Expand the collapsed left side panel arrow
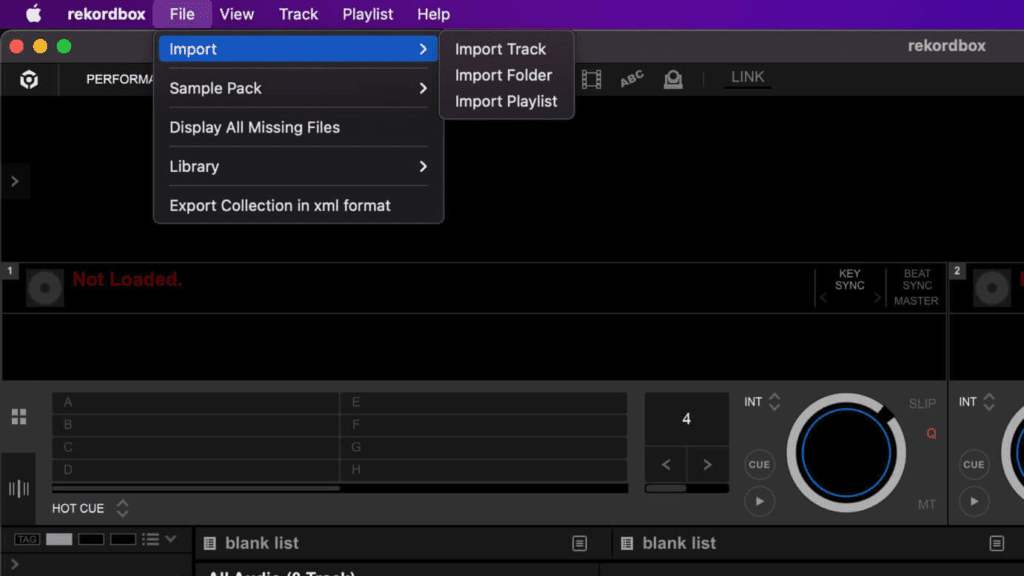 point(14,182)
